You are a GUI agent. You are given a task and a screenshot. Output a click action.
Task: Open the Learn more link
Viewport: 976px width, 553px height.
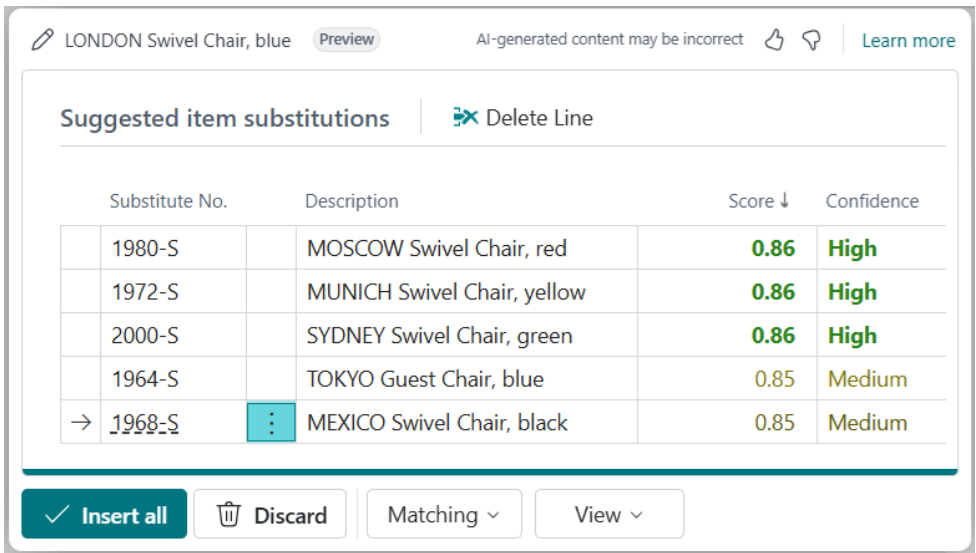click(908, 40)
